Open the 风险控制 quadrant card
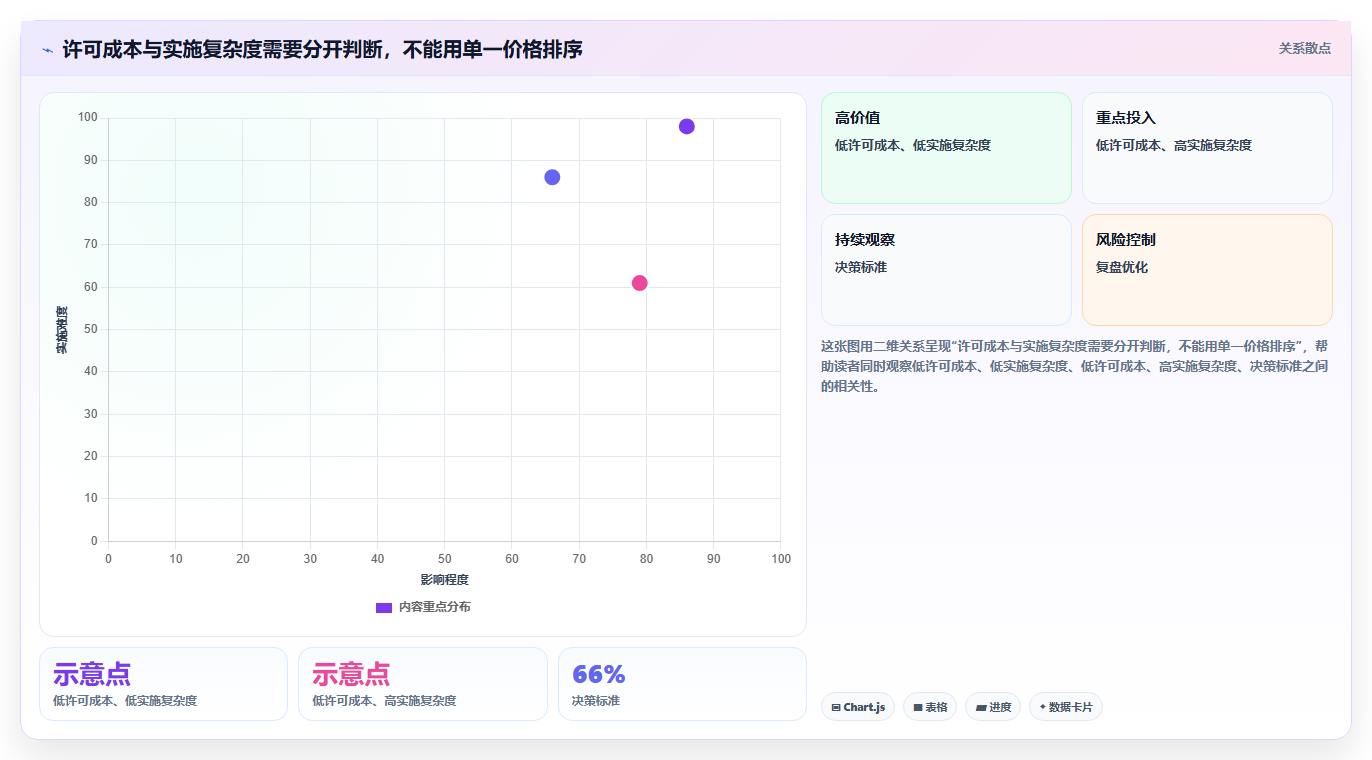Screen dimensions: 1372x760 point(1207,270)
